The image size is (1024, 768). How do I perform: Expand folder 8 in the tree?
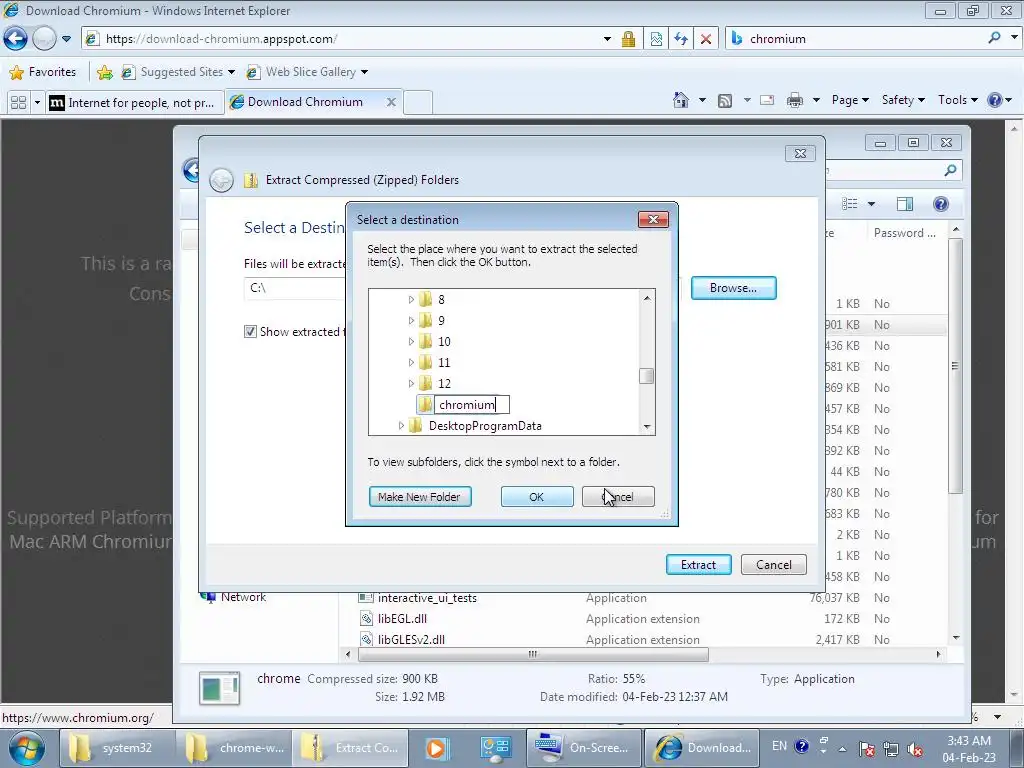coord(411,300)
